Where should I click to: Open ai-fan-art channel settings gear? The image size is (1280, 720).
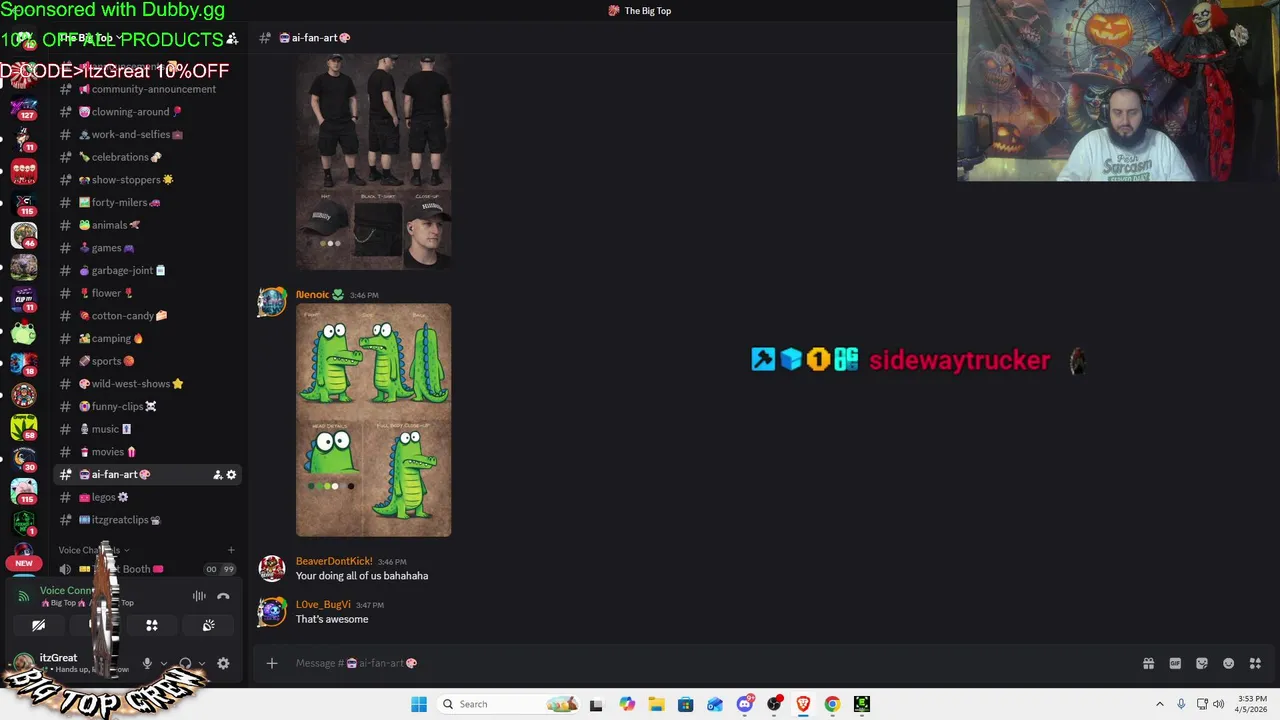(x=231, y=475)
